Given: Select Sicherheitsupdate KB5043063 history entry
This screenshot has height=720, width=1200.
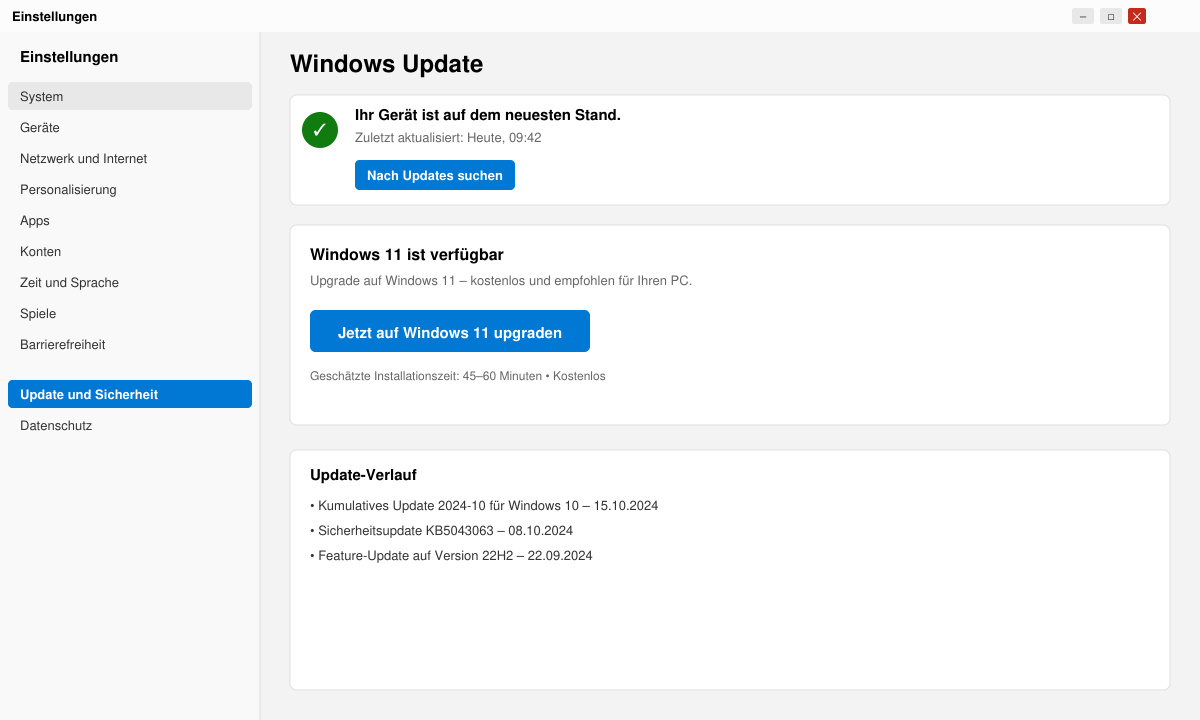Looking at the screenshot, I should (441, 530).
